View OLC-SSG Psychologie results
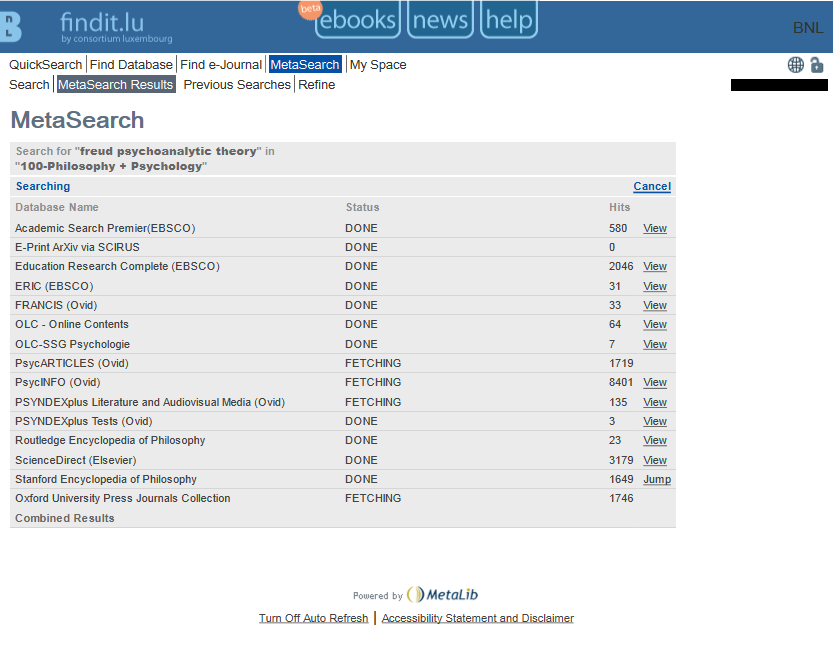 point(655,344)
